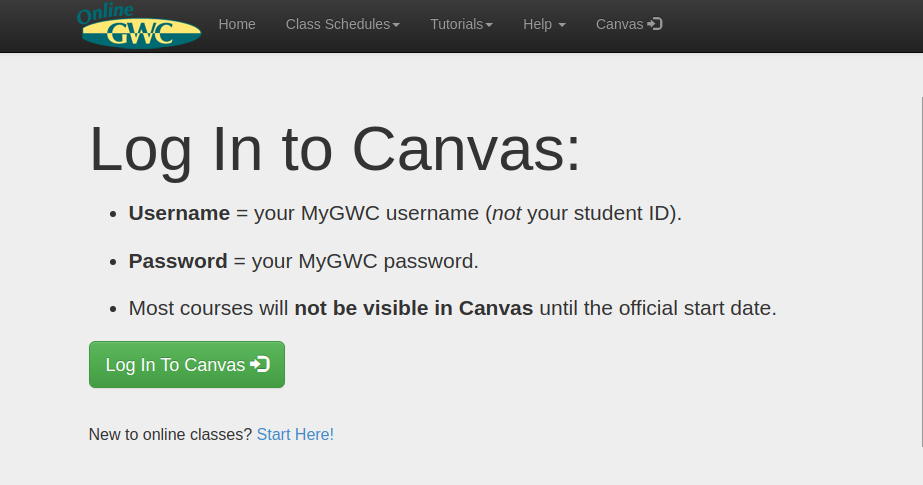Click the Online GWC logo
The height and width of the screenshot is (485, 923).
(x=139, y=27)
